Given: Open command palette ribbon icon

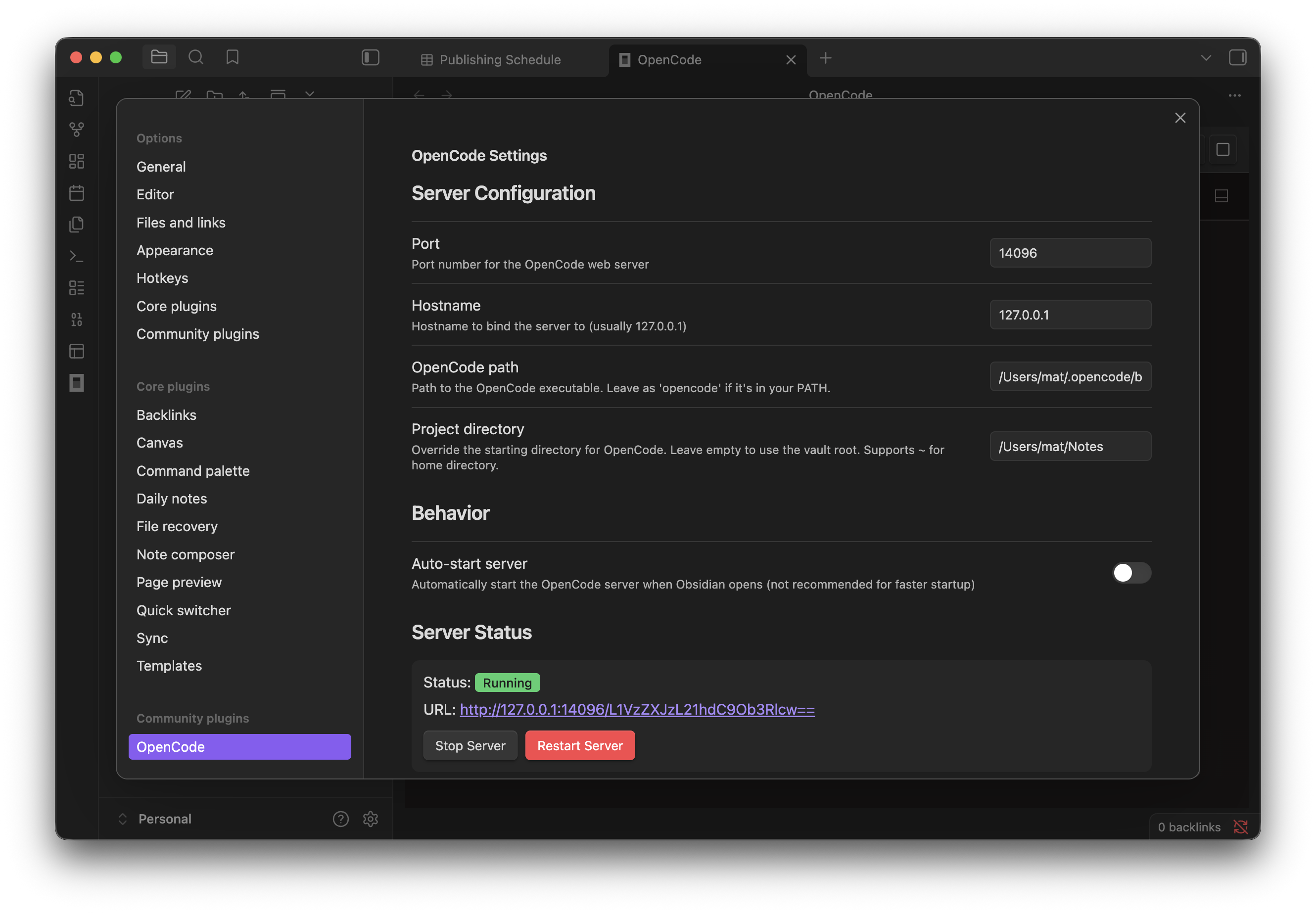Looking at the screenshot, I should click(77, 256).
